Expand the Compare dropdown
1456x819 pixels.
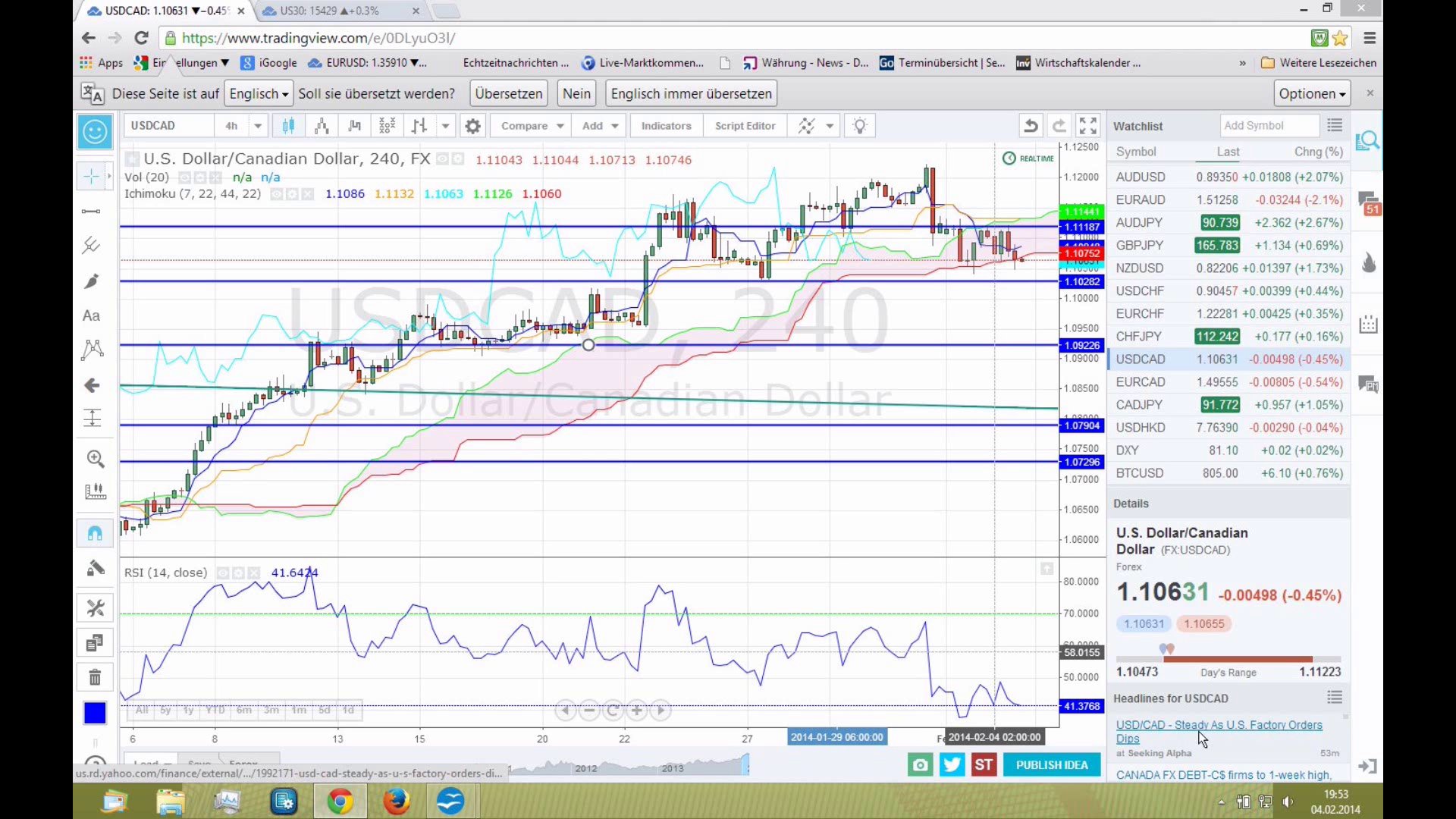(x=560, y=126)
